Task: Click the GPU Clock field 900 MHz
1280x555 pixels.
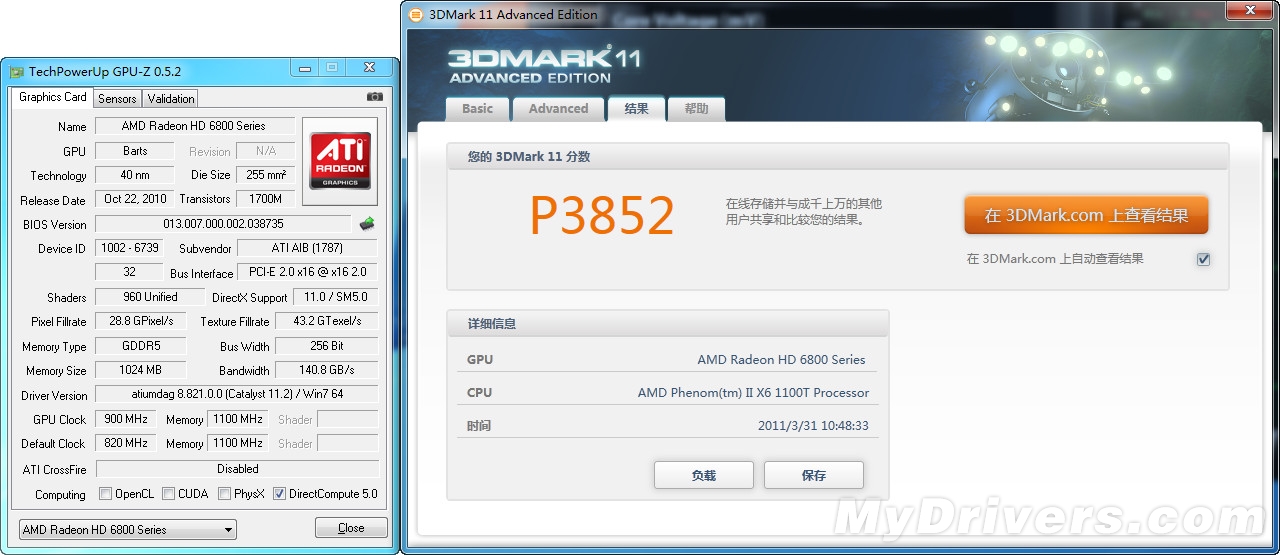Action: [125, 419]
